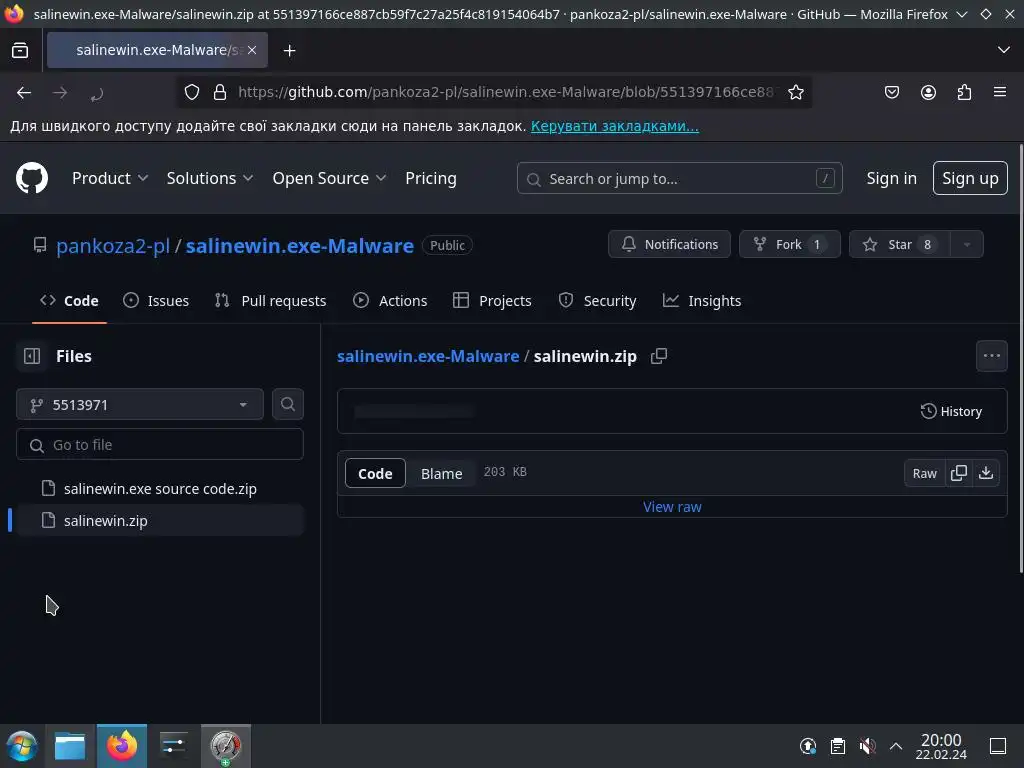Screen dimensions: 1024x768
Task: Select the Blame view toggle
Action: point(441,473)
